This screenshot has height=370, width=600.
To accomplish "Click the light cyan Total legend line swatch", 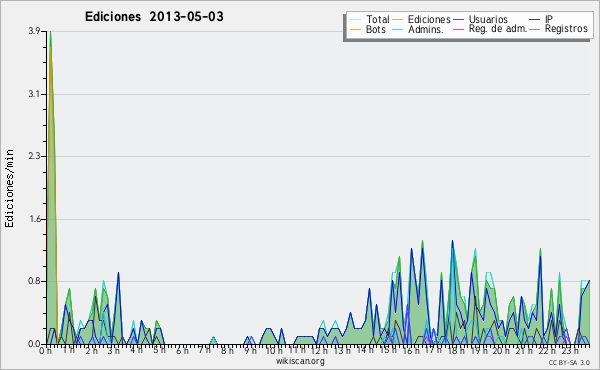I will pos(355,20).
